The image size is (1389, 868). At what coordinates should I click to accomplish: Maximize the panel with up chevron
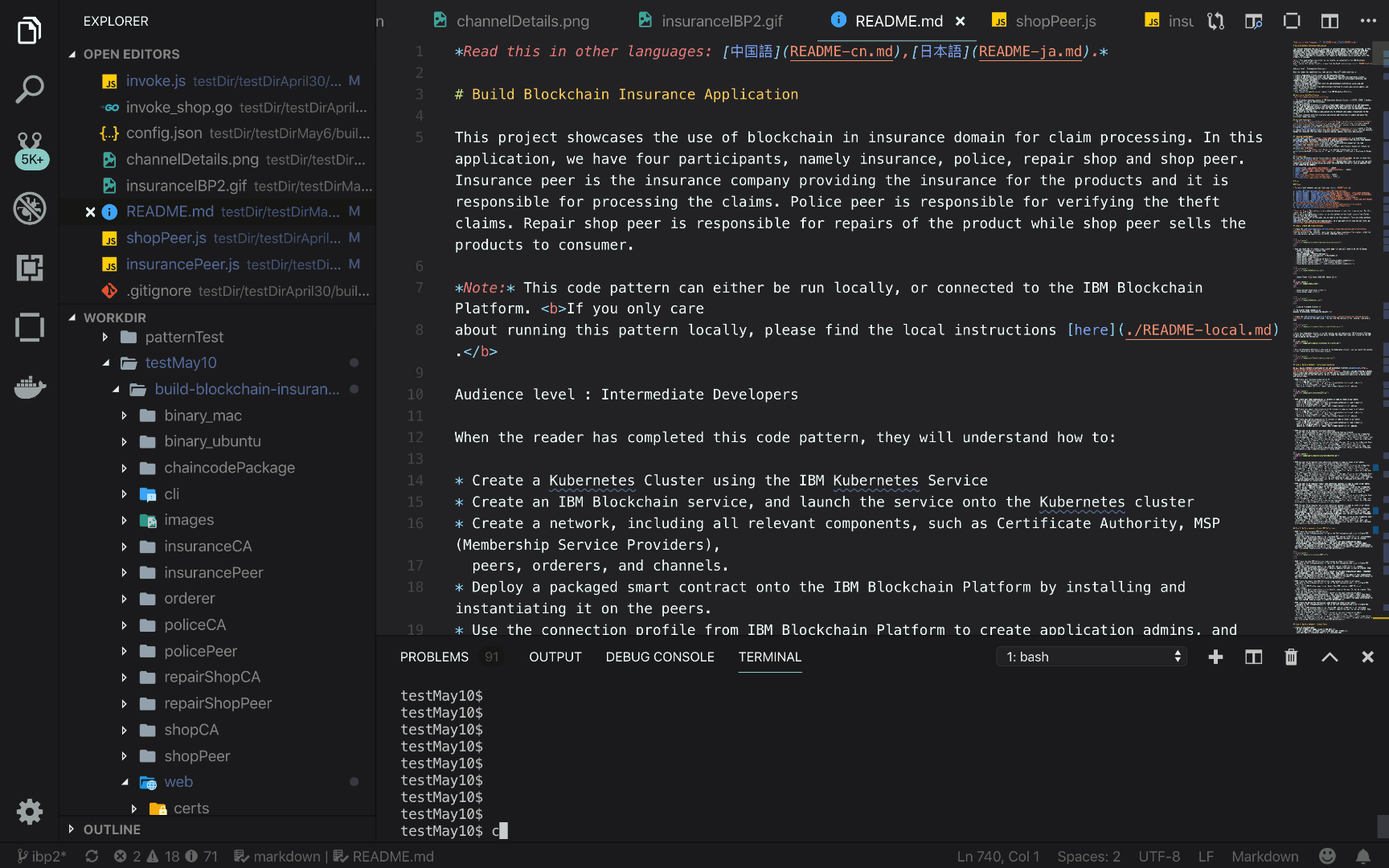[1330, 657]
